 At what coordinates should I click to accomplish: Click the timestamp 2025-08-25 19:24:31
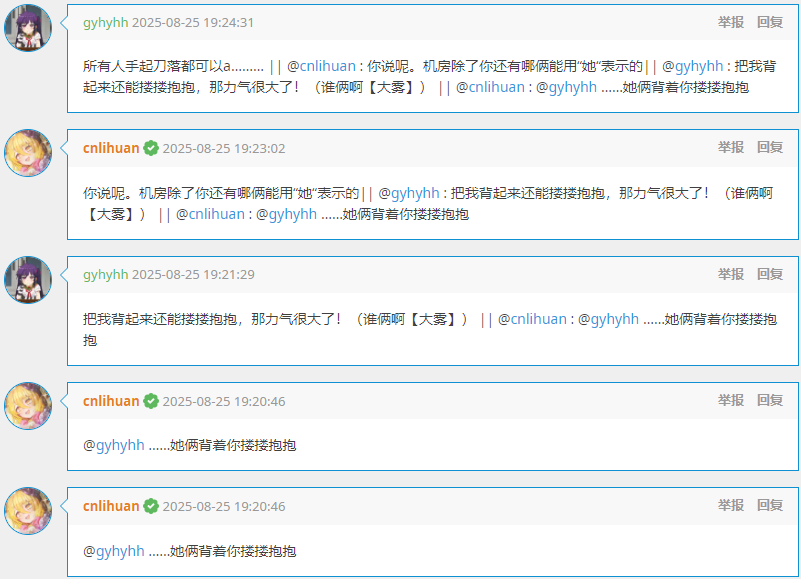[x=193, y=23]
